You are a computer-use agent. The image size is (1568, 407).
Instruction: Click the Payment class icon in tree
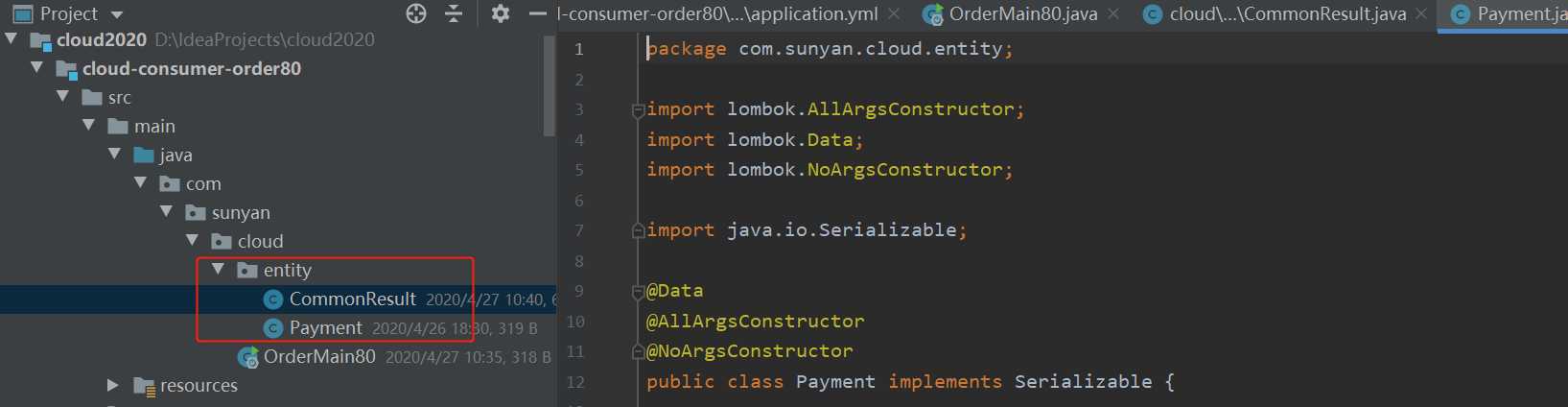click(273, 328)
